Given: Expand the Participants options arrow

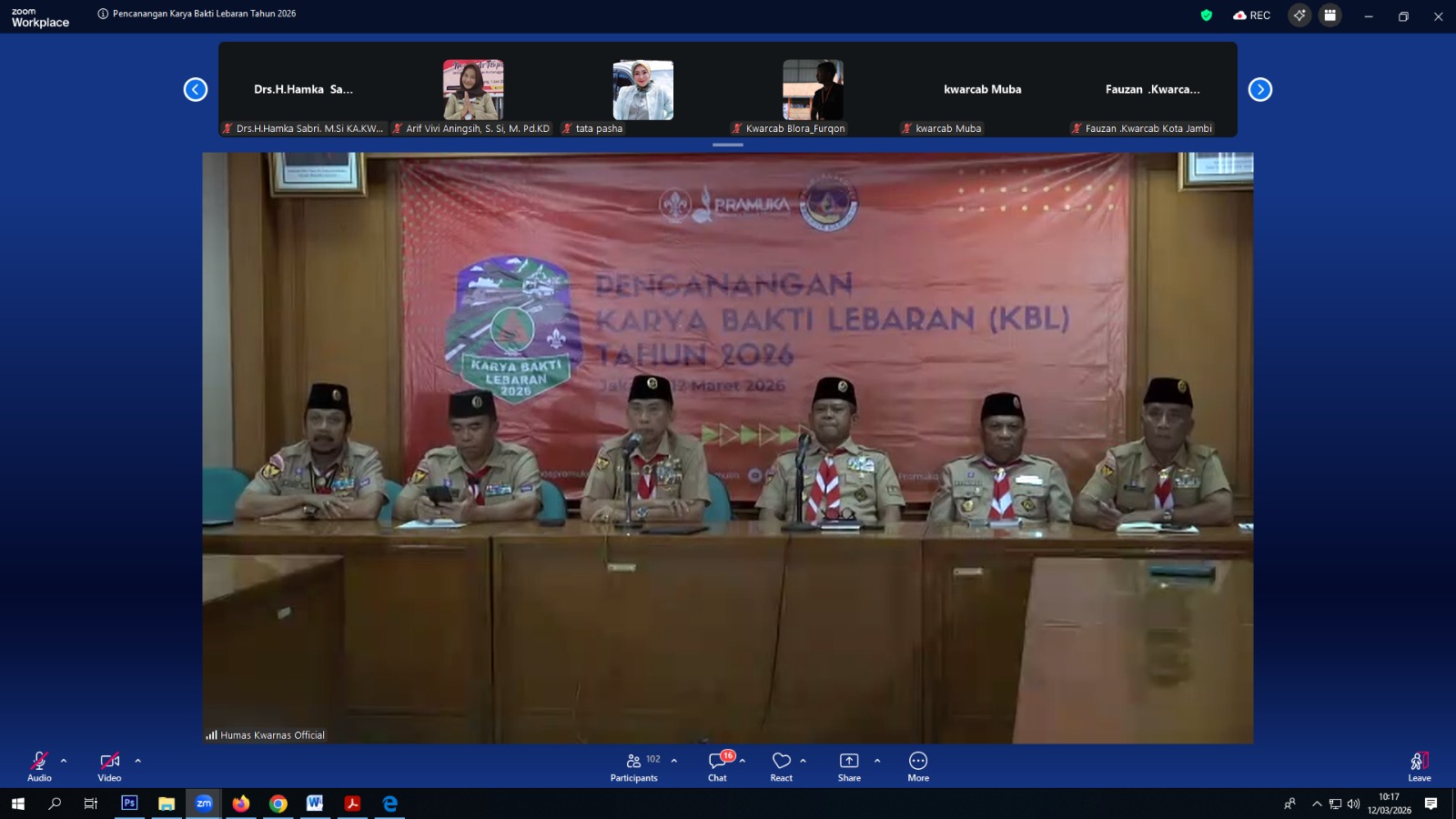Looking at the screenshot, I should 674,761.
